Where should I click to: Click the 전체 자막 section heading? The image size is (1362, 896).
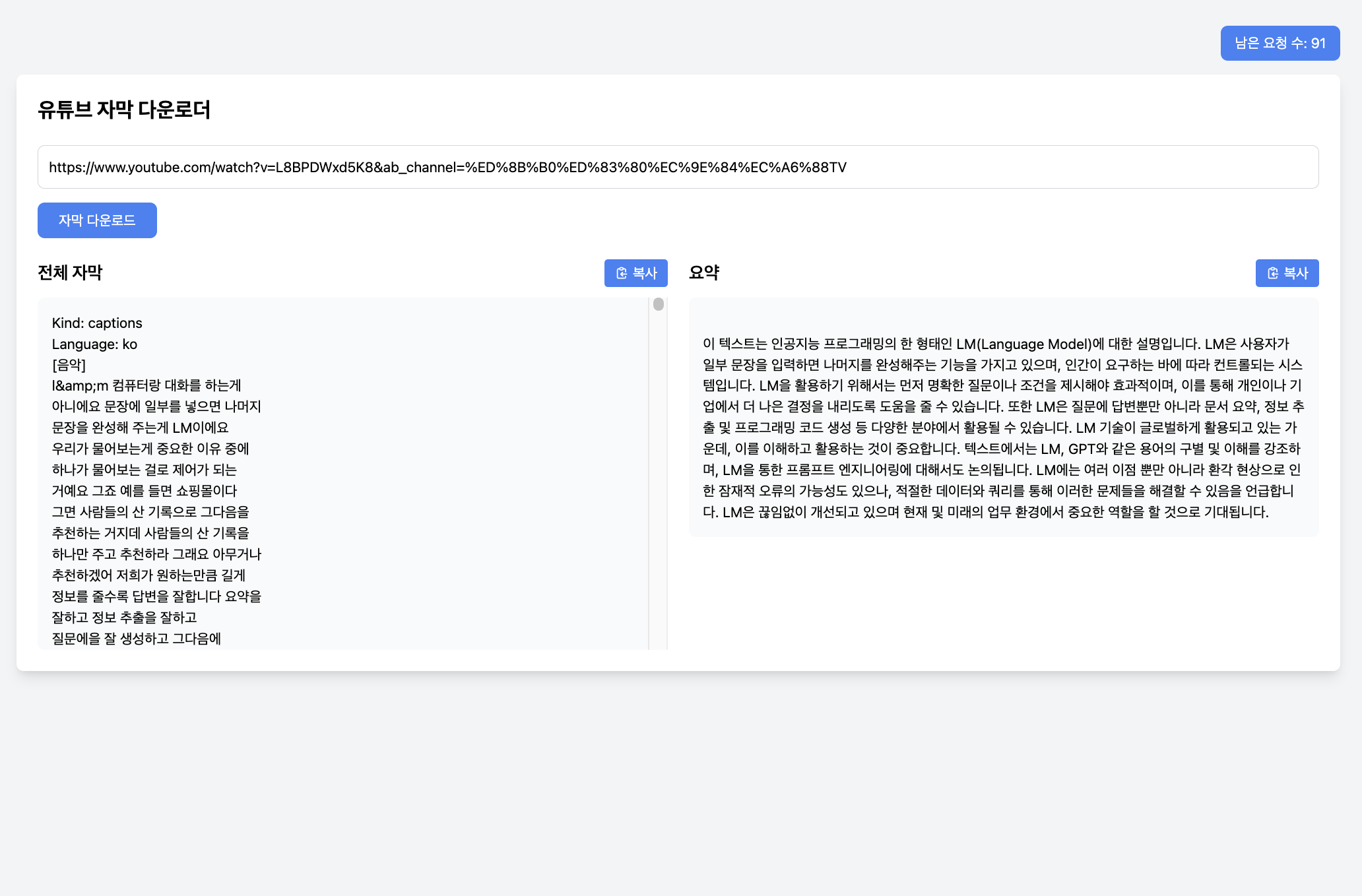70,272
